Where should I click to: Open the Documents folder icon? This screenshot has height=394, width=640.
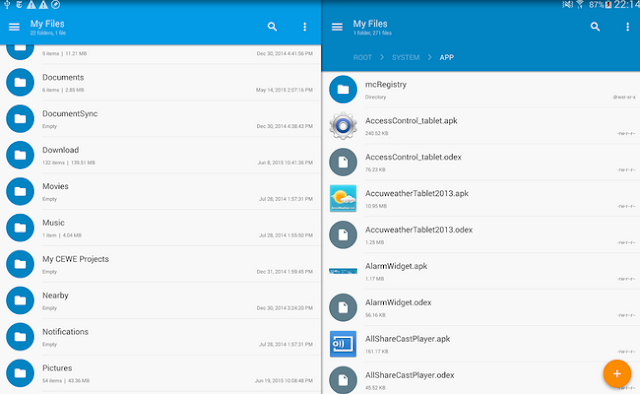(x=20, y=82)
